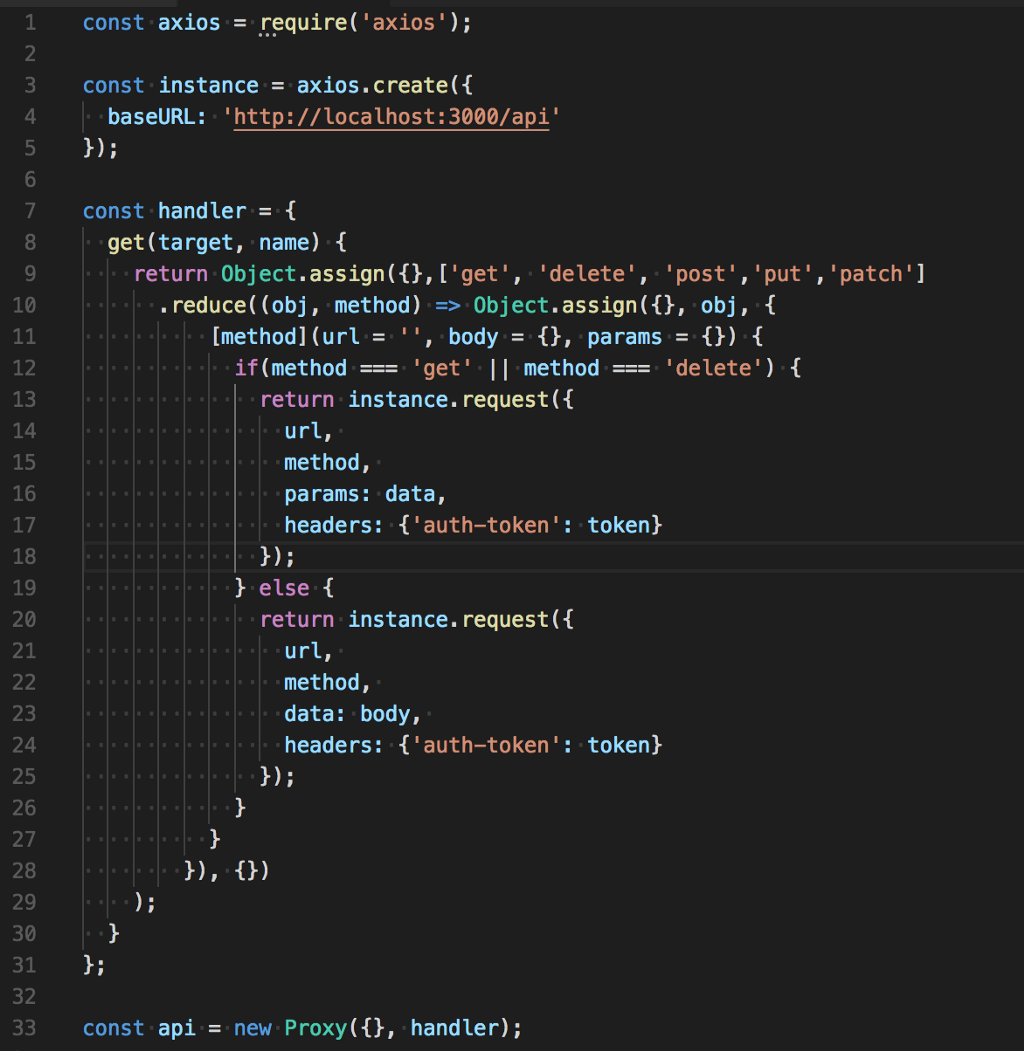Click '.reduce' call on line 10

[x=203, y=306]
